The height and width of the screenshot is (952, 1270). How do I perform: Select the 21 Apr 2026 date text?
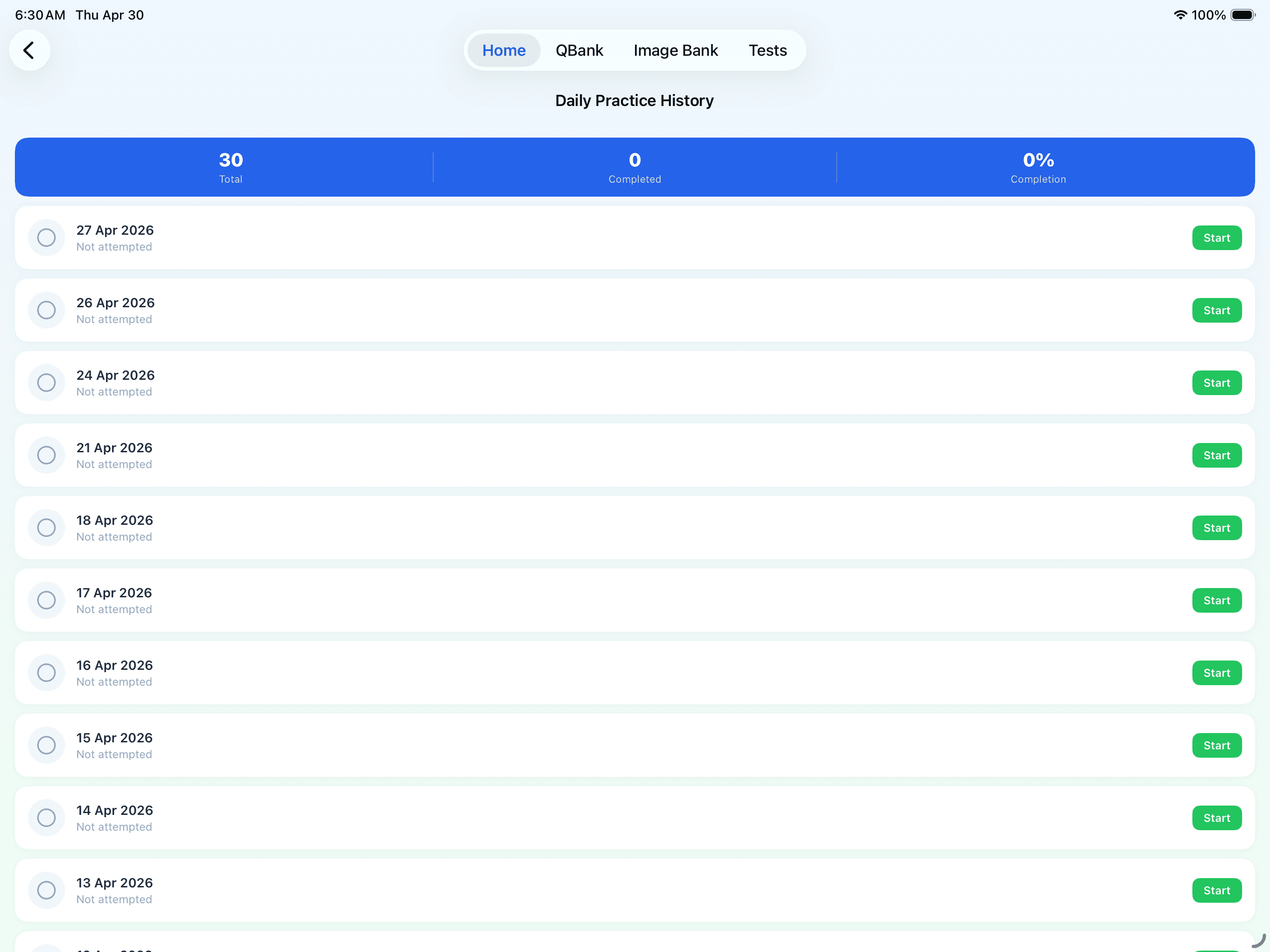[x=114, y=448]
